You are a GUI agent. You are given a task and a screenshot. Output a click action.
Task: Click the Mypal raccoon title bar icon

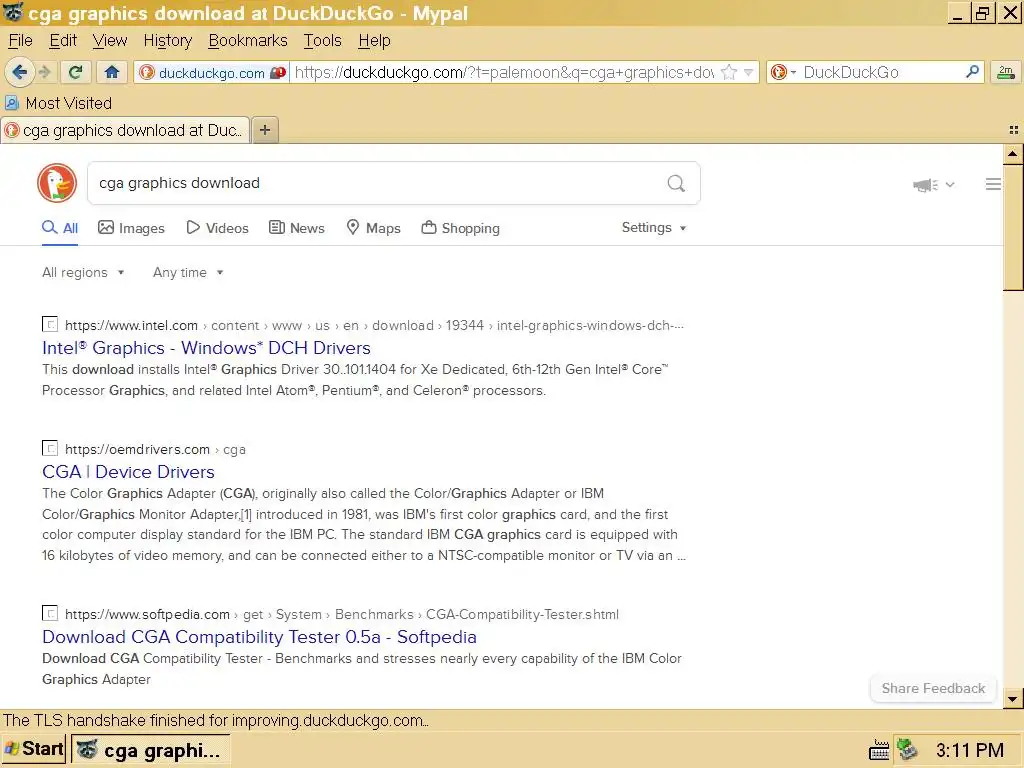13,12
